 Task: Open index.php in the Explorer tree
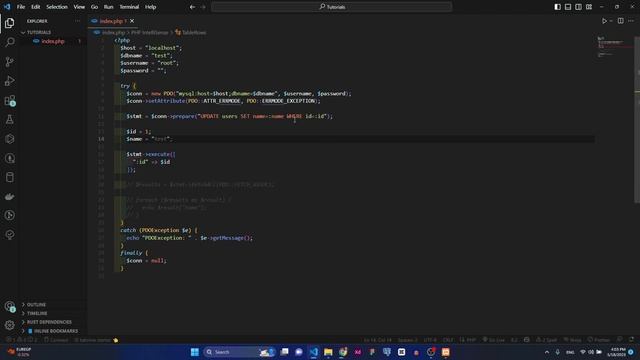point(53,41)
